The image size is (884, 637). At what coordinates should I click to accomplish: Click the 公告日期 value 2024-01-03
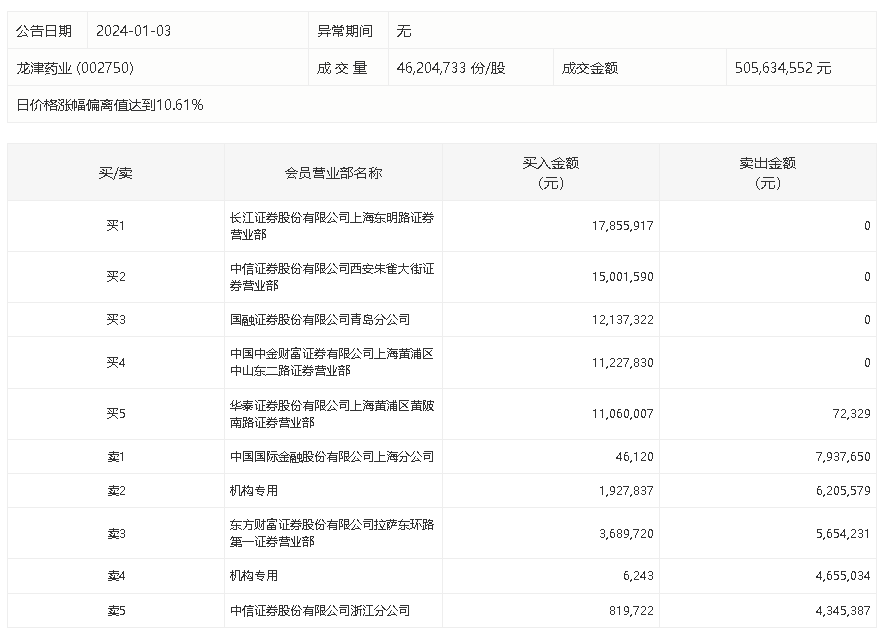133,31
